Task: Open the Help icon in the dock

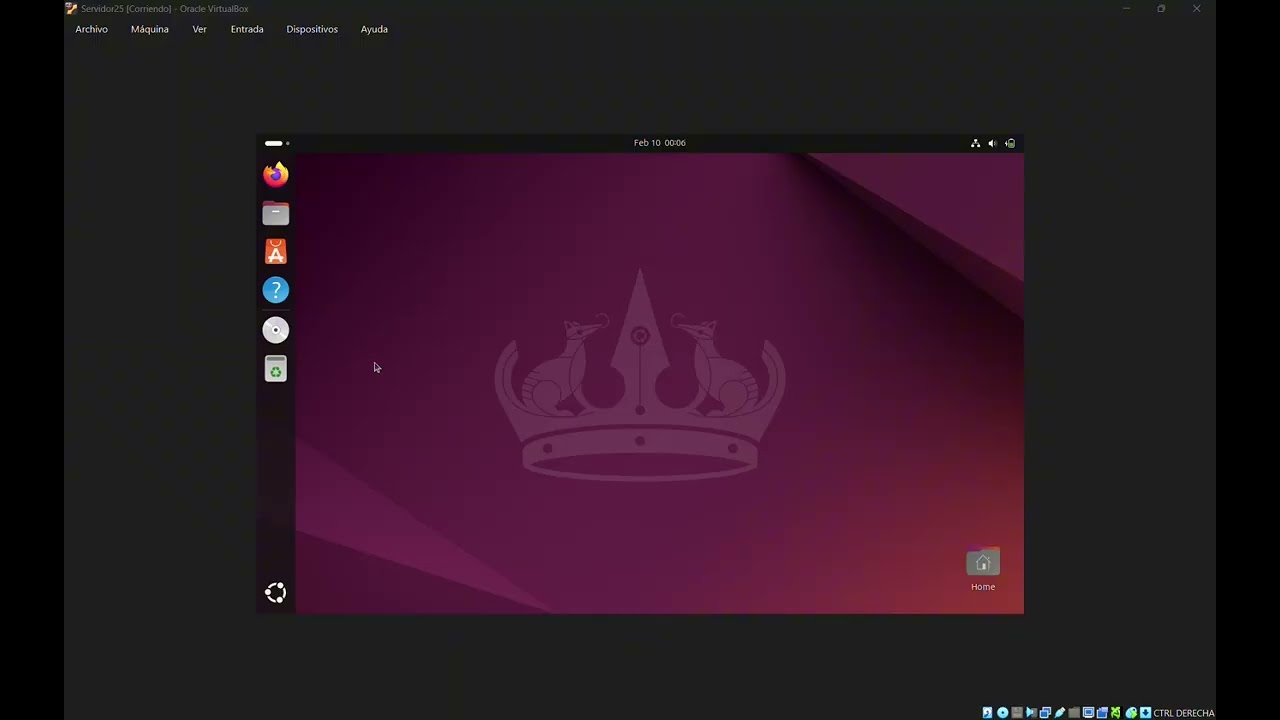Action: [276, 291]
